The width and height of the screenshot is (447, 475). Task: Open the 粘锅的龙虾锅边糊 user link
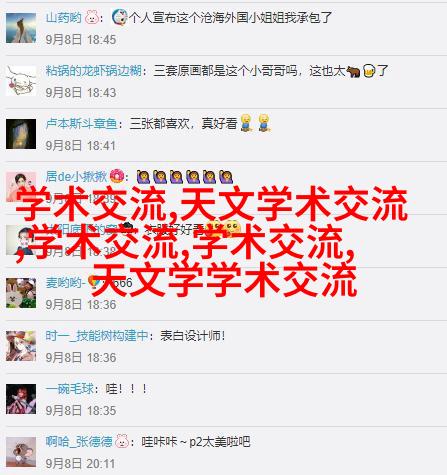point(94,71)
